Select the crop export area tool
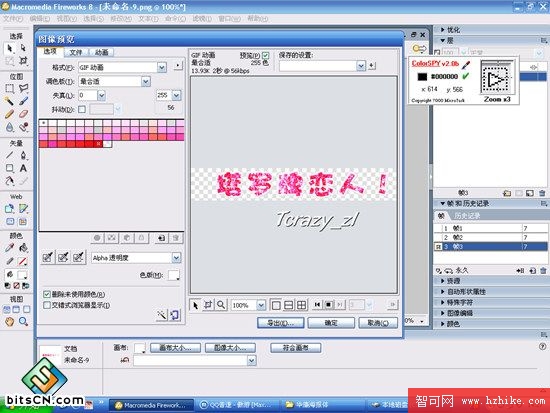 [x=208, y=305]
